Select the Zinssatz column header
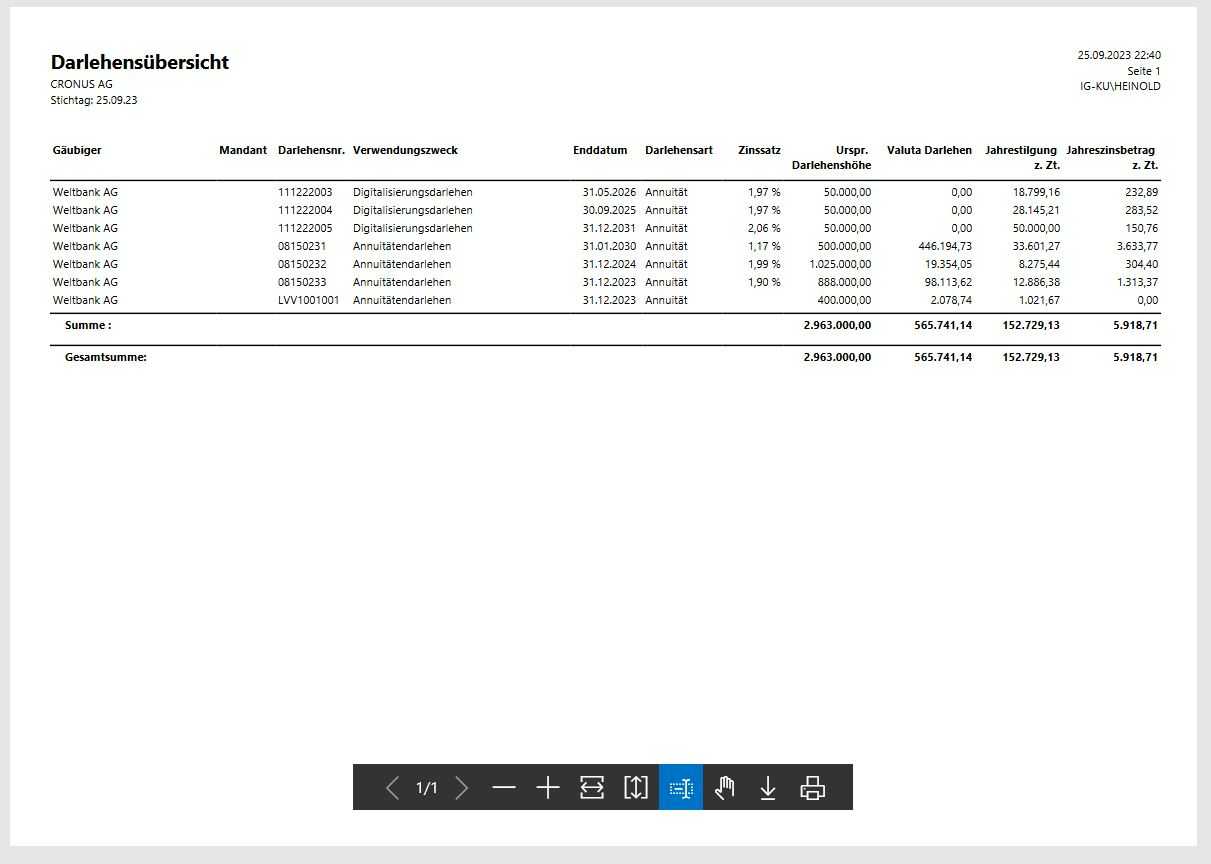 pyautogui.click(x=759, y=150)
